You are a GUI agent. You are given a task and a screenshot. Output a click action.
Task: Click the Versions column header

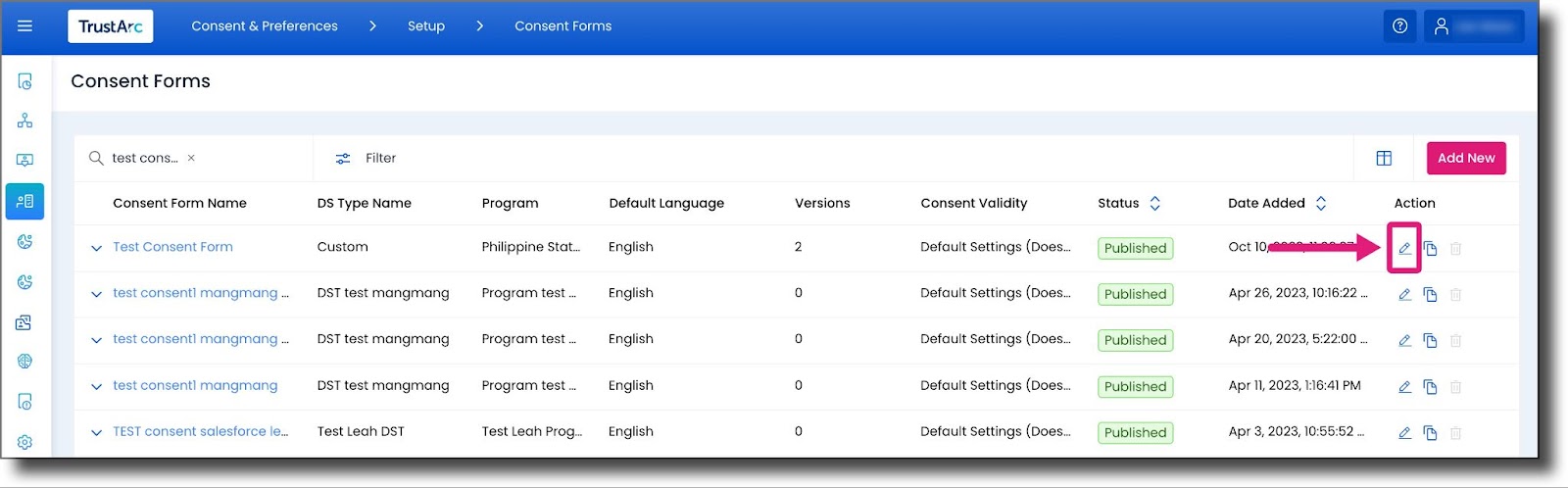[822, 203]
